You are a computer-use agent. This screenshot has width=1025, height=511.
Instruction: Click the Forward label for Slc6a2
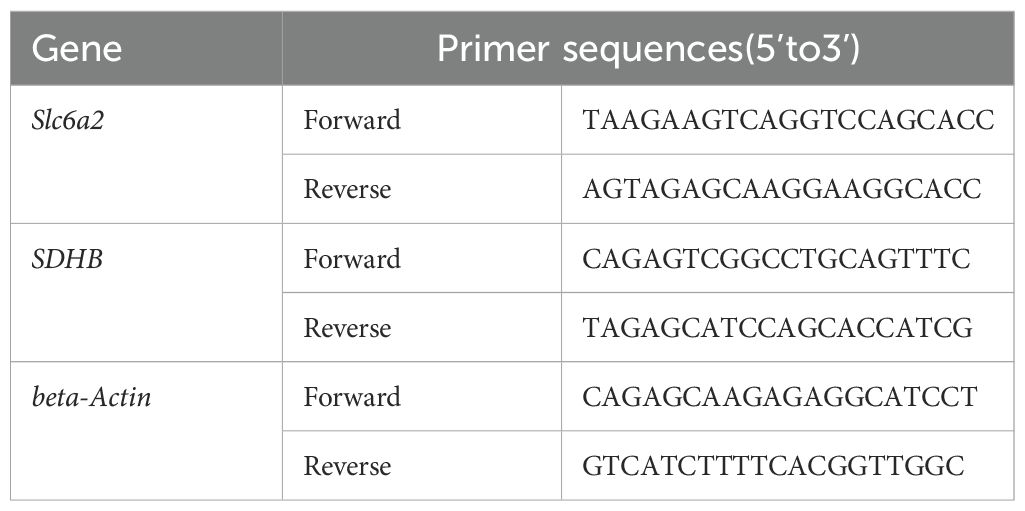tap(351, 120)
